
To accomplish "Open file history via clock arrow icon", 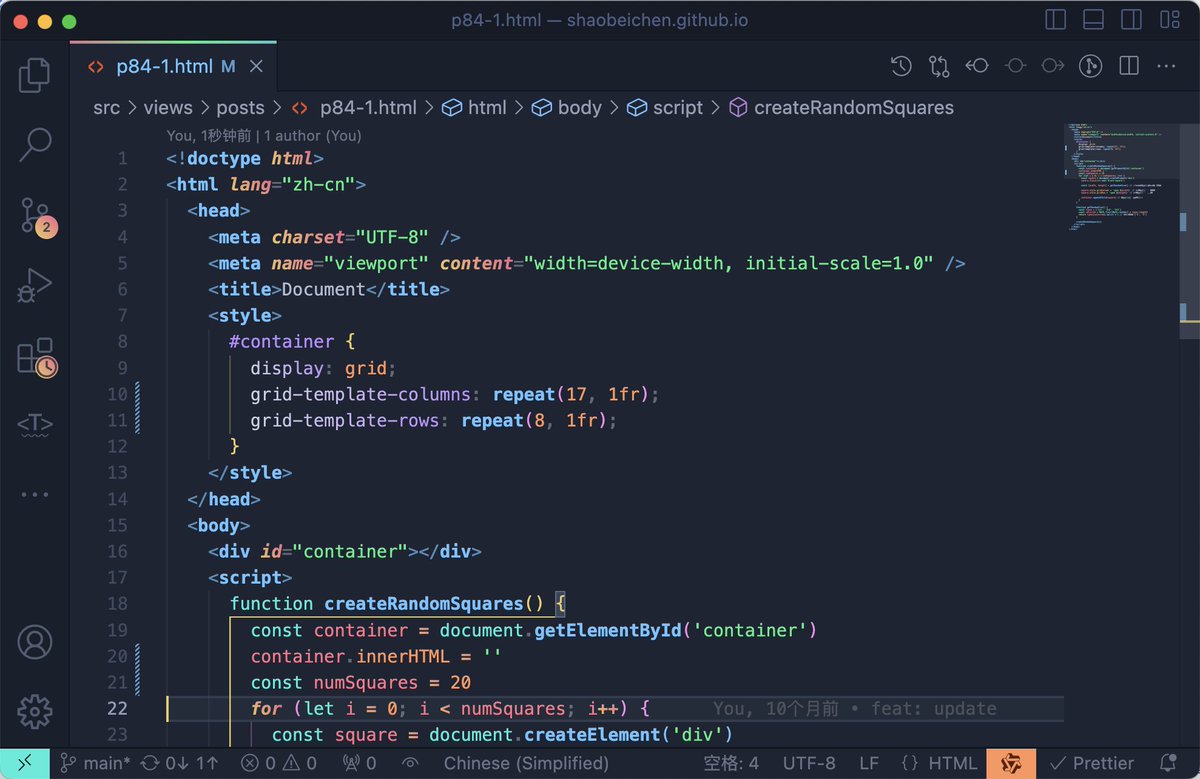I will point(901,67).
